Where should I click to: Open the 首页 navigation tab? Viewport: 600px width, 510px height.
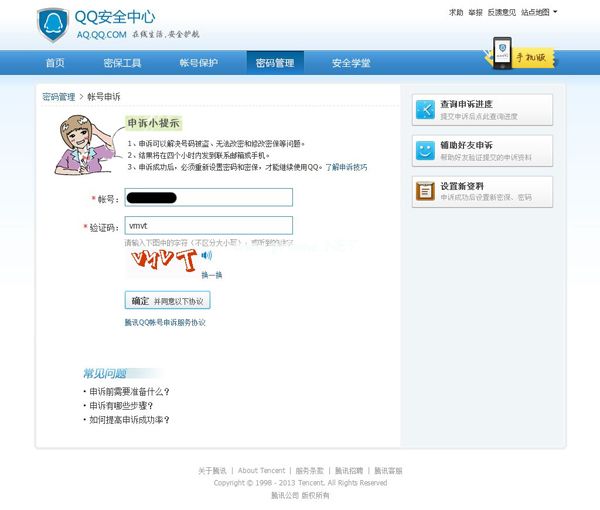tap(55, 63)
